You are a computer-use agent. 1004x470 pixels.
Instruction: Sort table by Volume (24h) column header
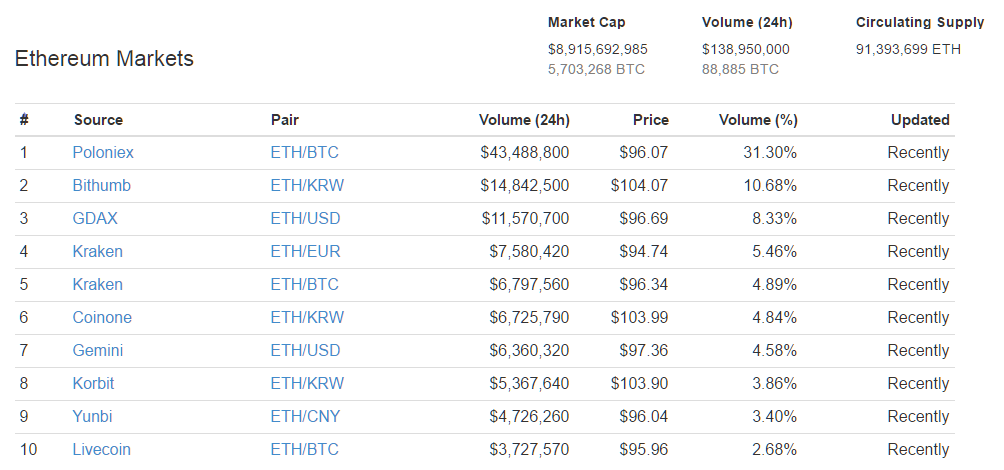(x=524, y=120)
